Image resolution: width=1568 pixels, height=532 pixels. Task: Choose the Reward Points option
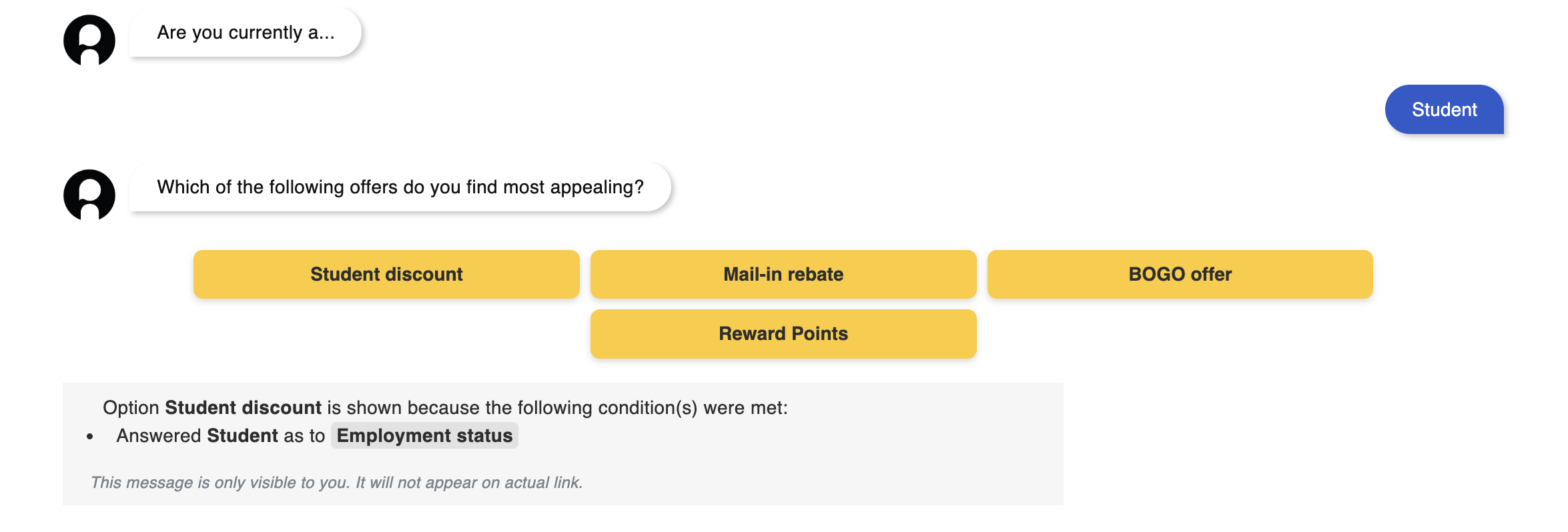coord(783,333)
